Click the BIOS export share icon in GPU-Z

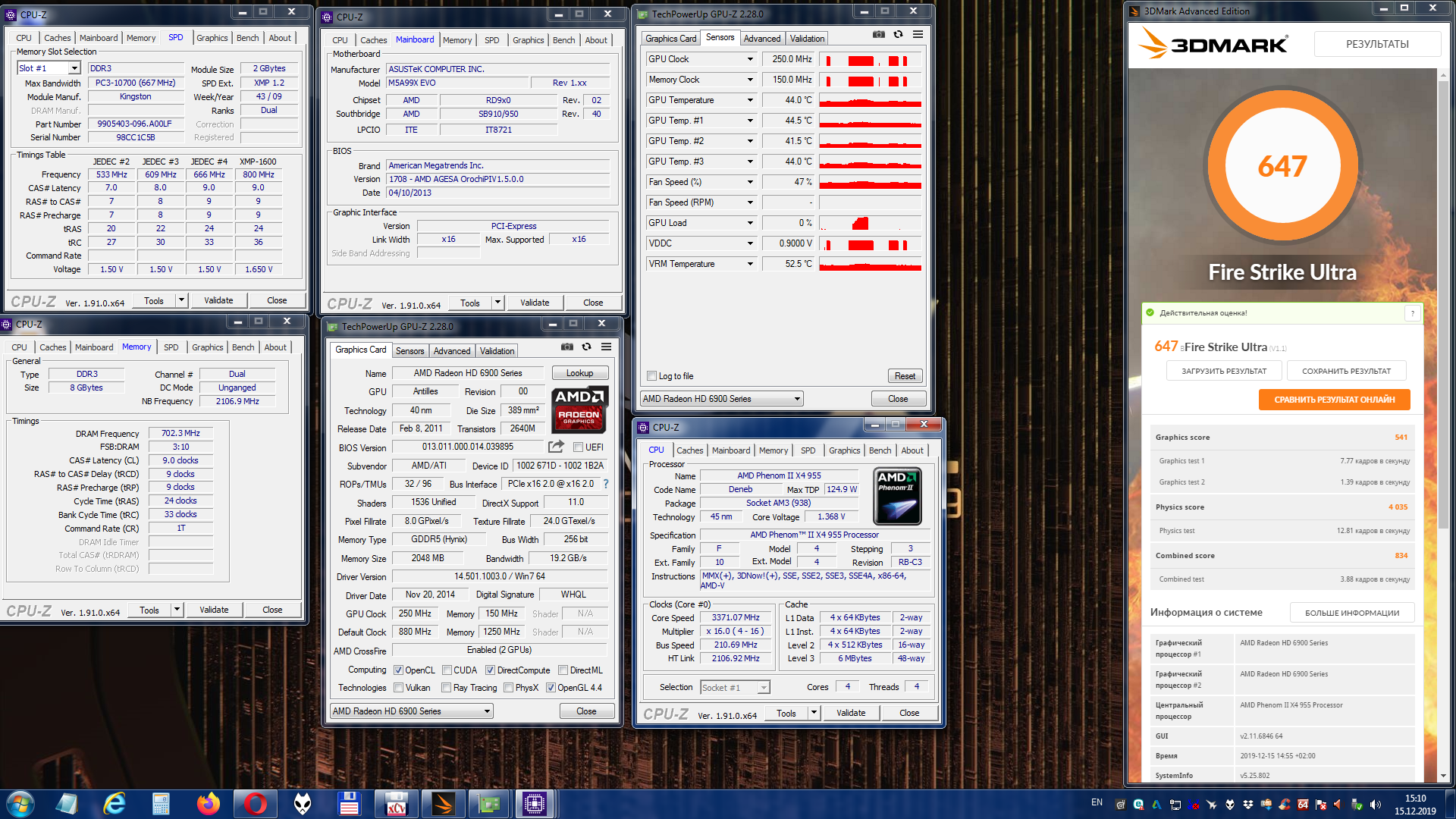pyautogui.click(x=556, y=447)
